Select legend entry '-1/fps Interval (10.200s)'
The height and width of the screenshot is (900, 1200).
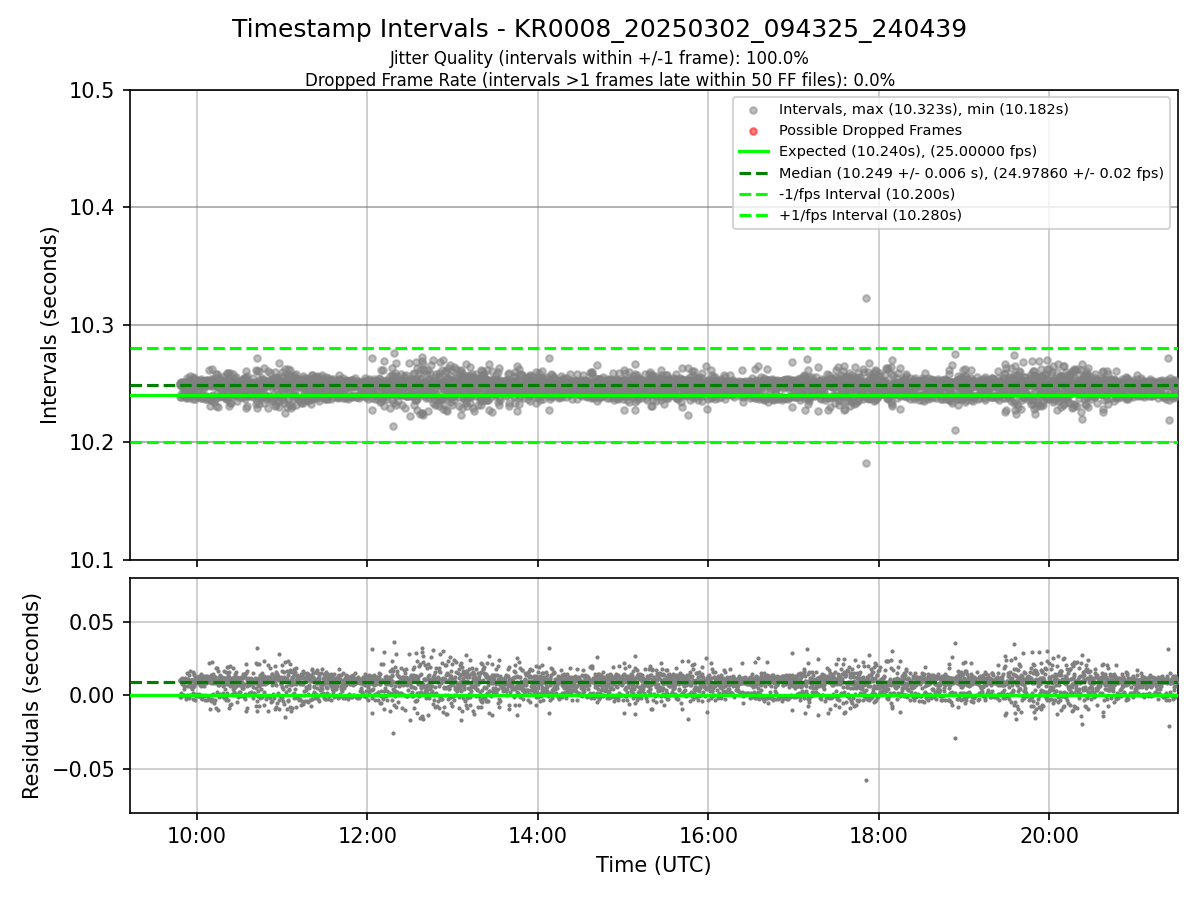867,194
